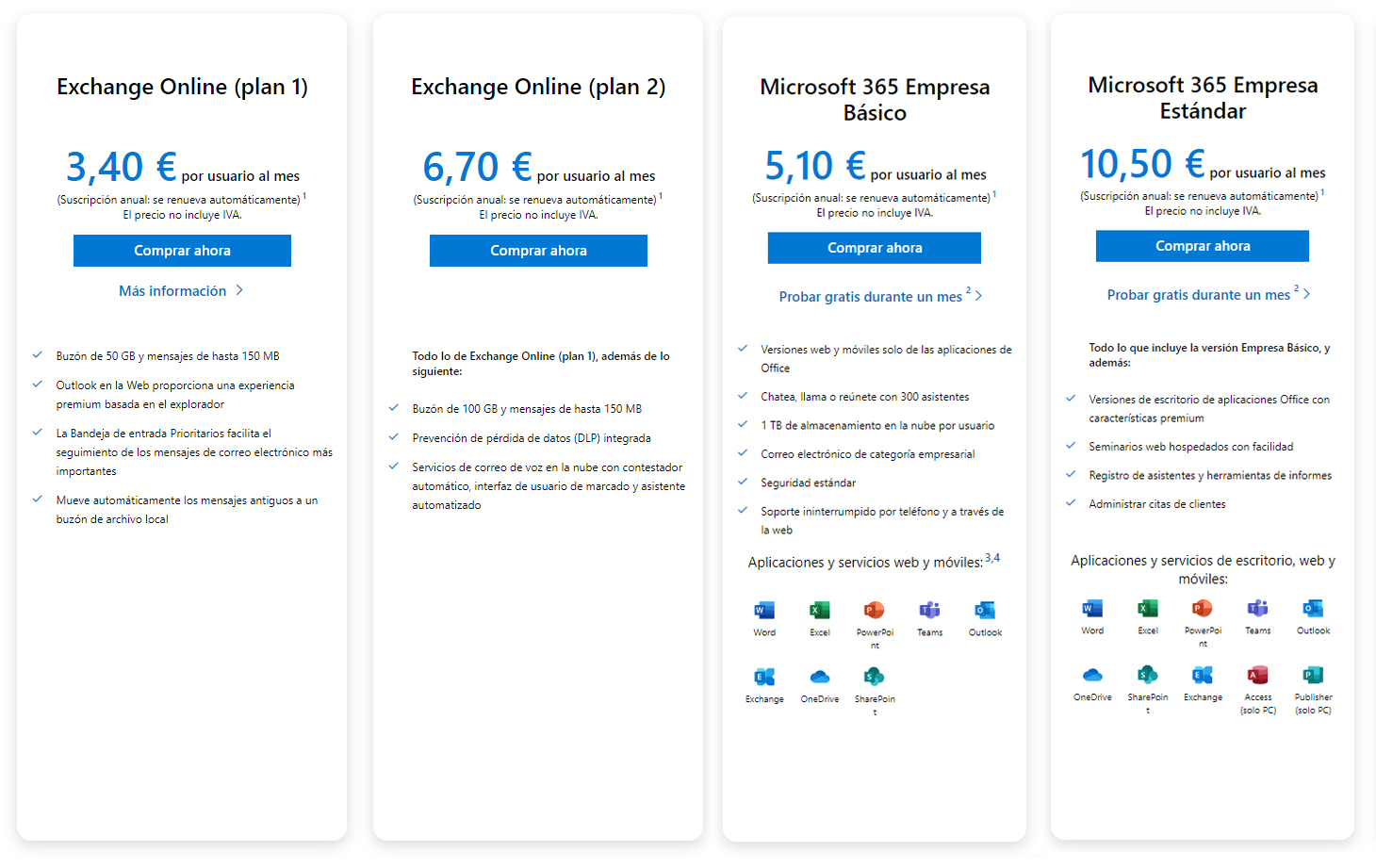Click the Excel icon under Empresa Básico

click(820, 610)
